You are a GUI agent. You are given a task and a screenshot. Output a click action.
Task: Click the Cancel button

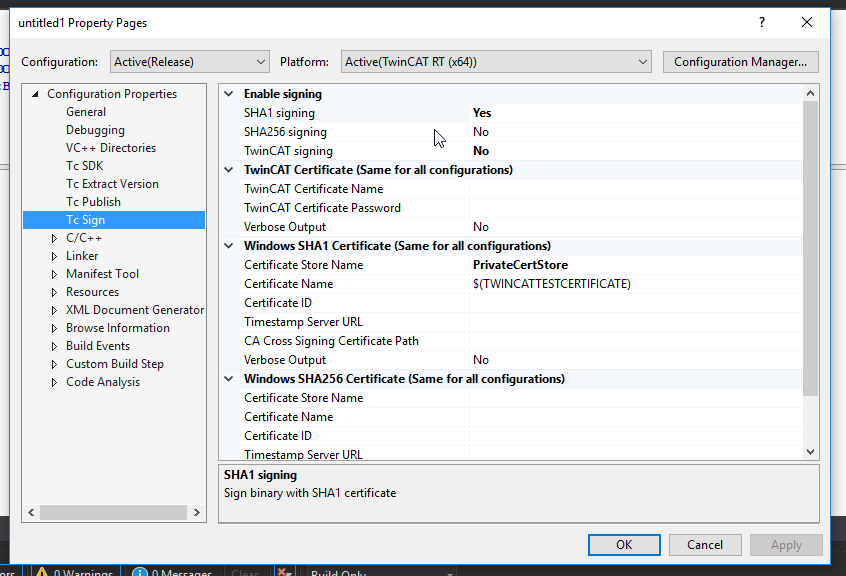(705, 545)
